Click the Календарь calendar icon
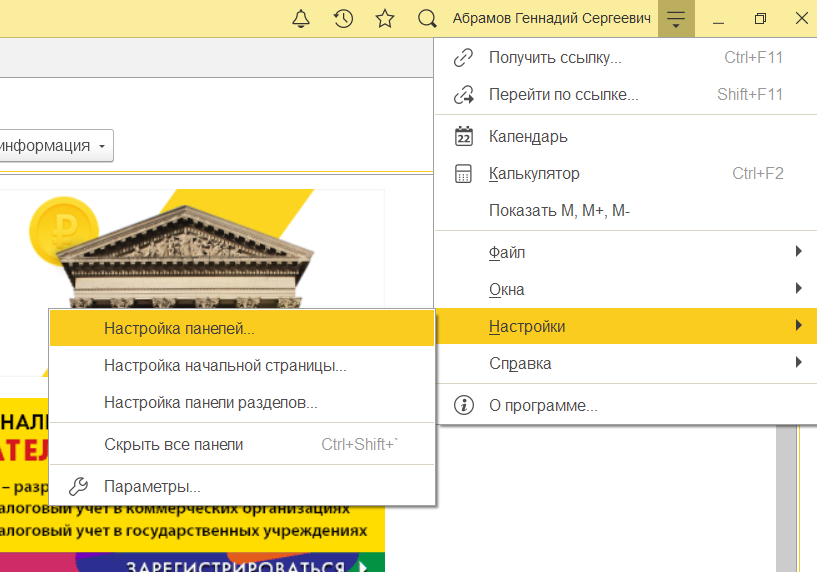The image size is (817, 572). point(463,136)
